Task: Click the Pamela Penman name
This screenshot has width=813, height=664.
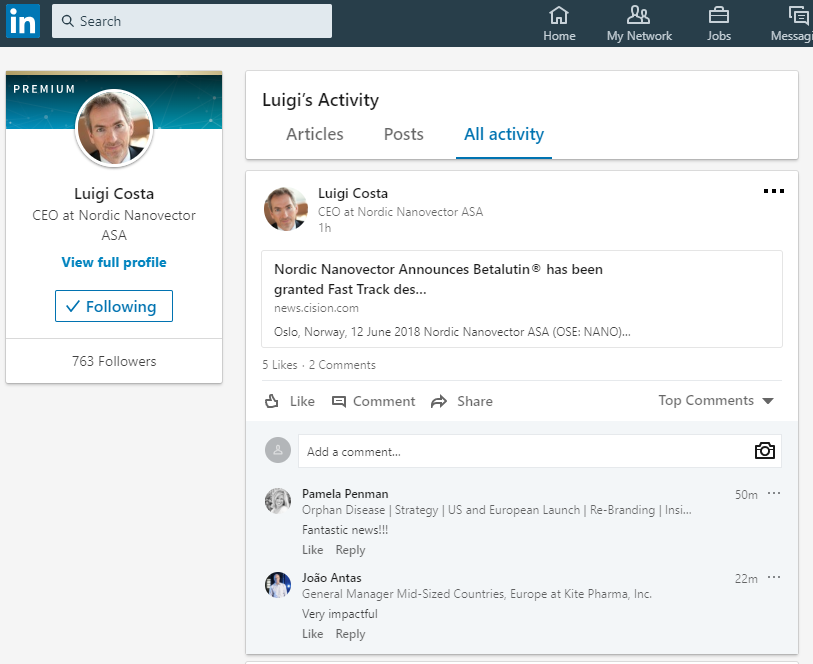Action: 345,494
